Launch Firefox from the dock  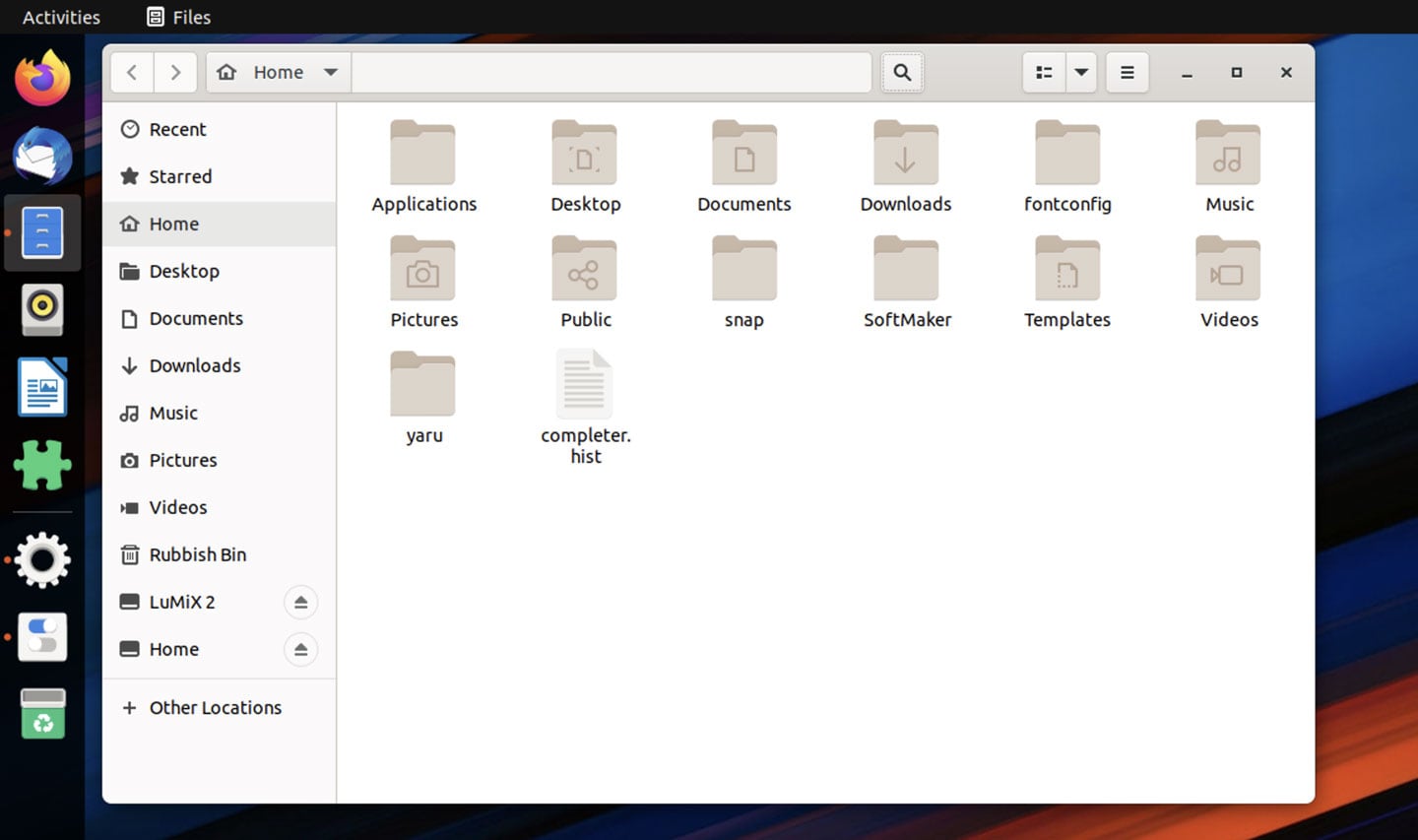(x=42, y=78)
